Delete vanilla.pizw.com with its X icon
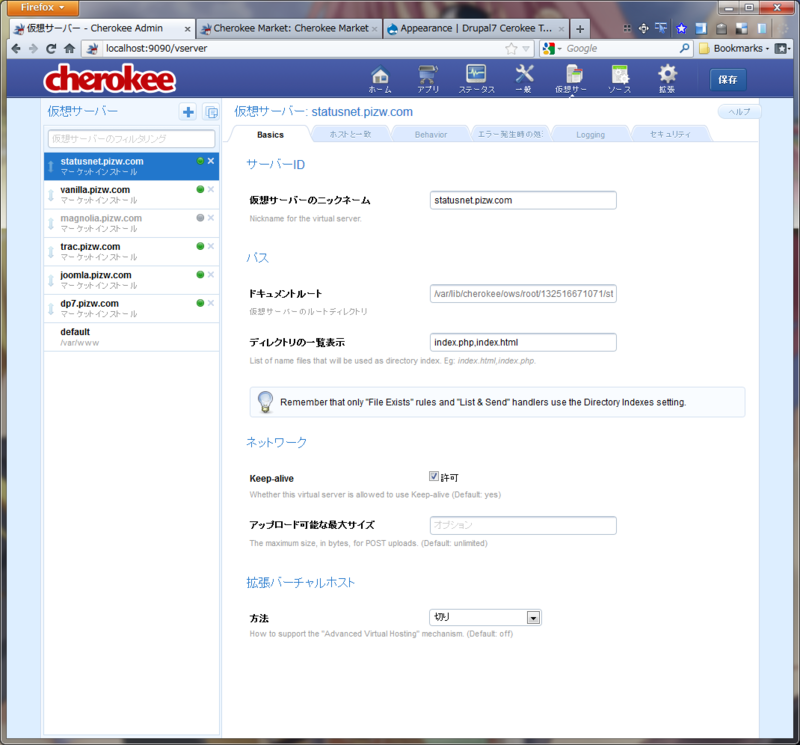This screenshot has width=800, height=745. tap(211, 189)
